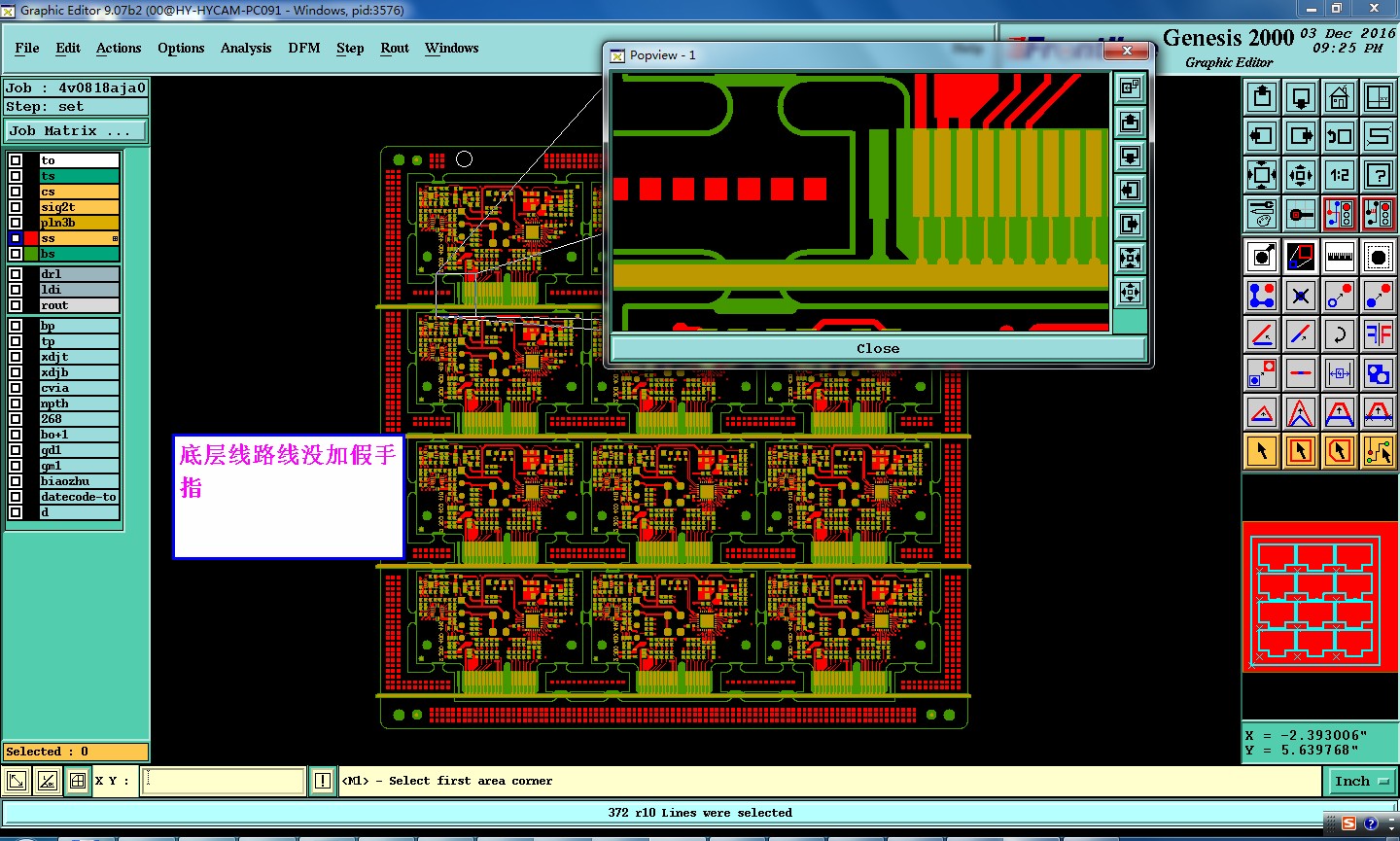The image size is (1400, 841).
Task: Open the Step menu
Action: [350, 48]
